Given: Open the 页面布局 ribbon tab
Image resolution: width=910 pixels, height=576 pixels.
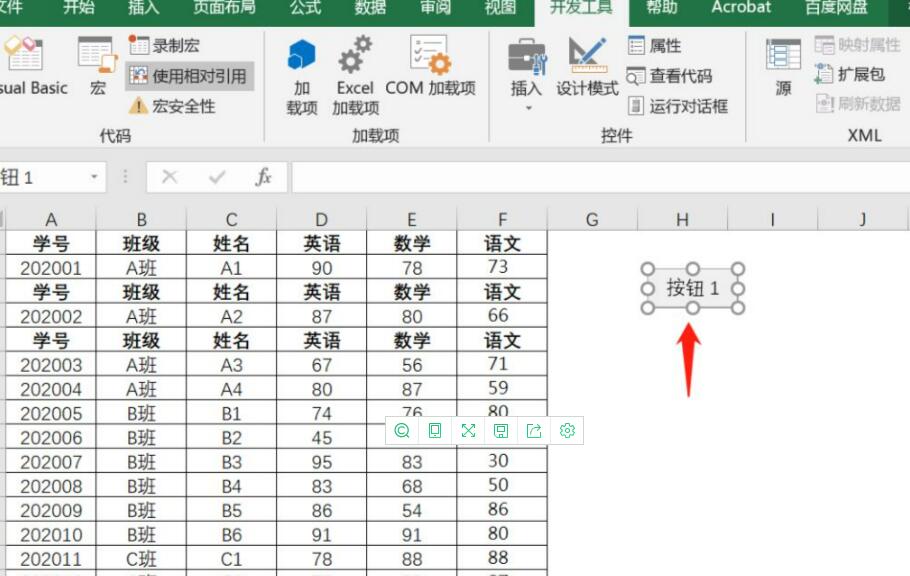Looking at the screenshot, I should click(x=223, y=9).
